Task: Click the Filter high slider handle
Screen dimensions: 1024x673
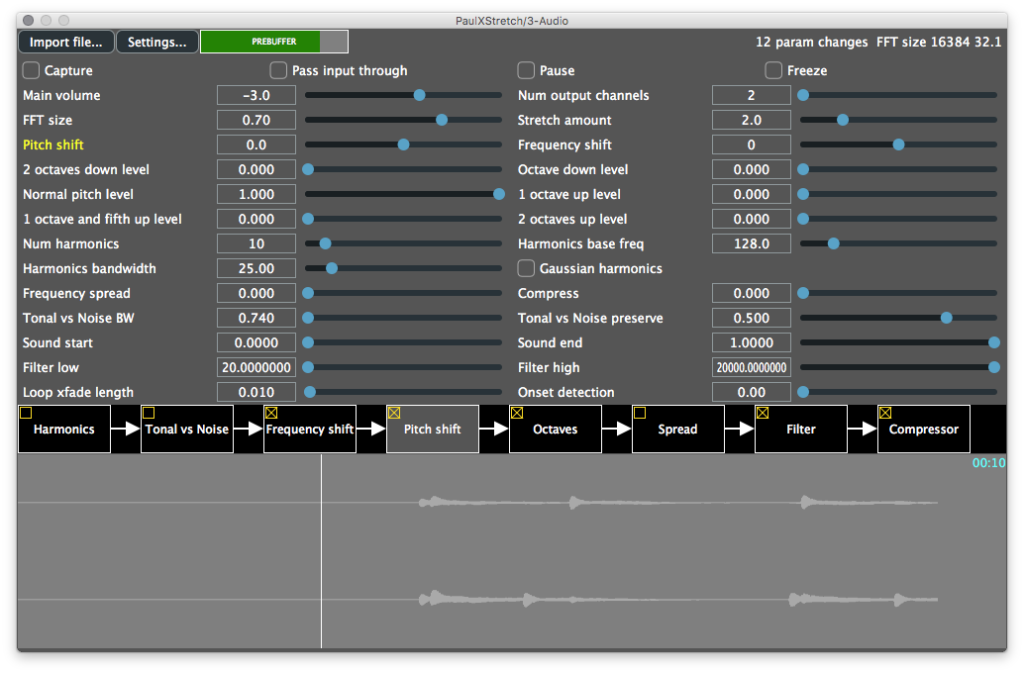Action: tap(994, 368)
